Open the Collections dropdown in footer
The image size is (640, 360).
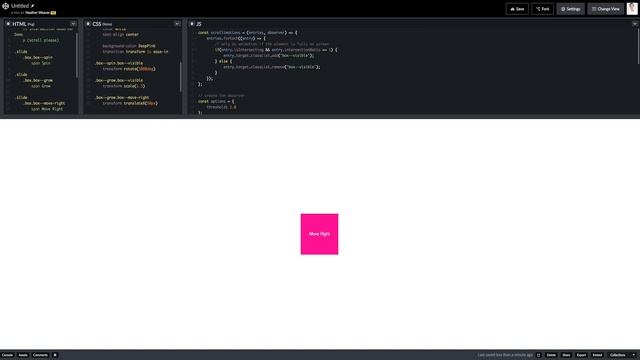[x=622, y=355]
